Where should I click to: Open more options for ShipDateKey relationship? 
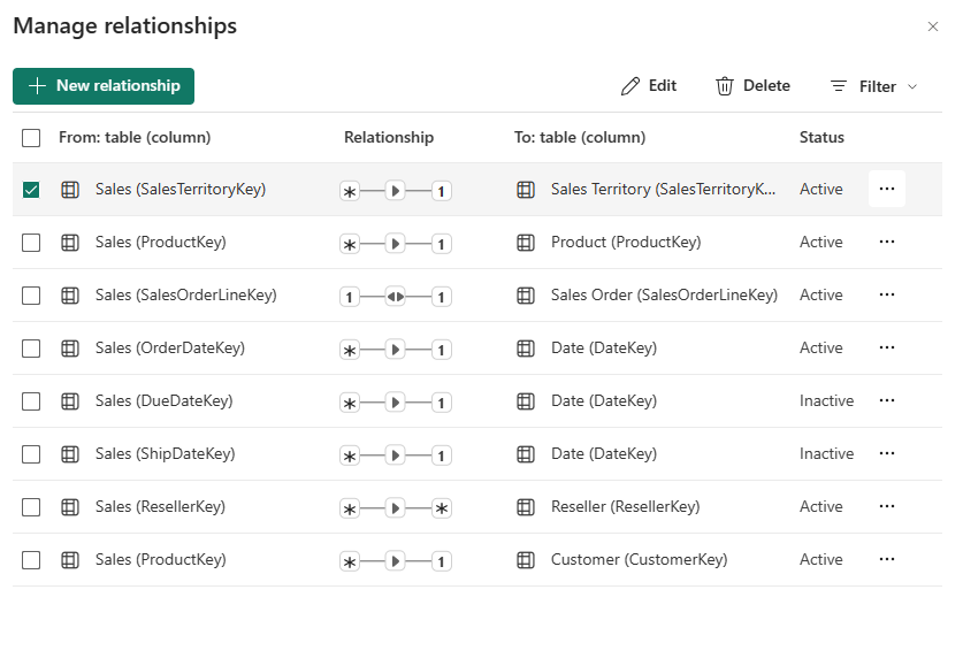[x=887, y=453]
